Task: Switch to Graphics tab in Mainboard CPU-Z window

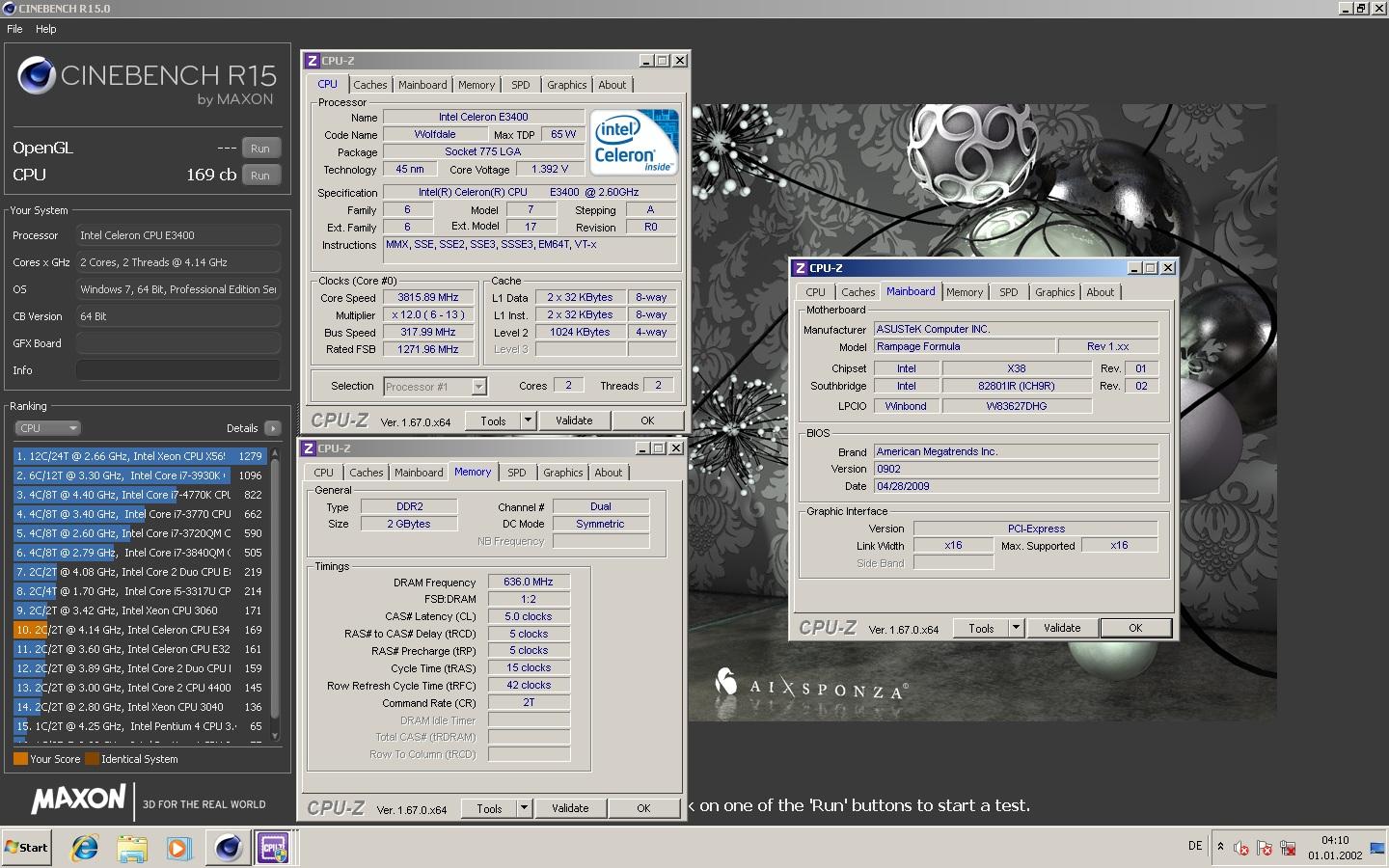Action: (x=1055, y=292)
